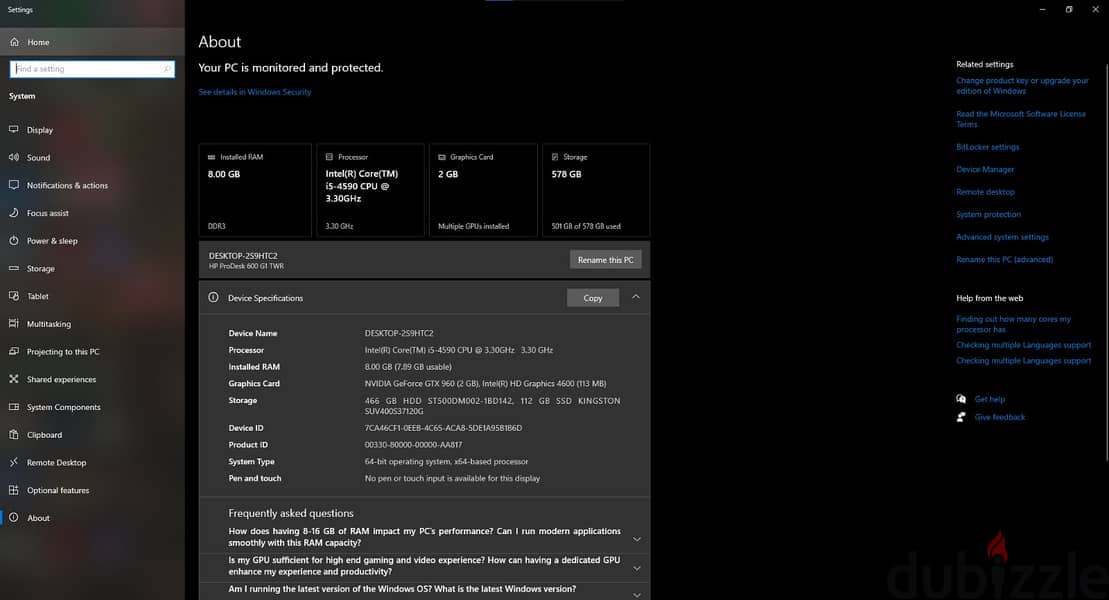
Task: Expand the latest Windows version FAQ
Action: (x=637, y=594)
